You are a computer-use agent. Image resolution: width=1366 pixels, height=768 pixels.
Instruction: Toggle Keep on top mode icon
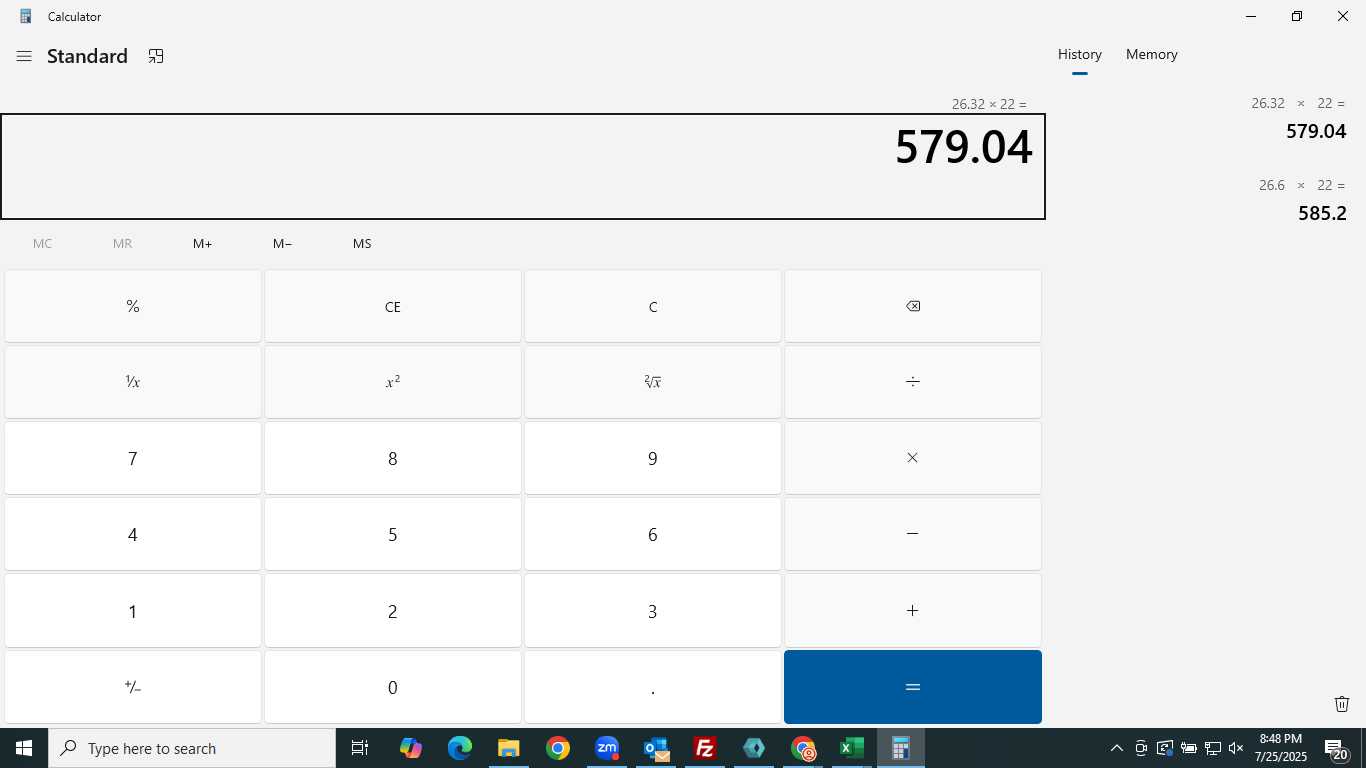[x=156, y=56]
